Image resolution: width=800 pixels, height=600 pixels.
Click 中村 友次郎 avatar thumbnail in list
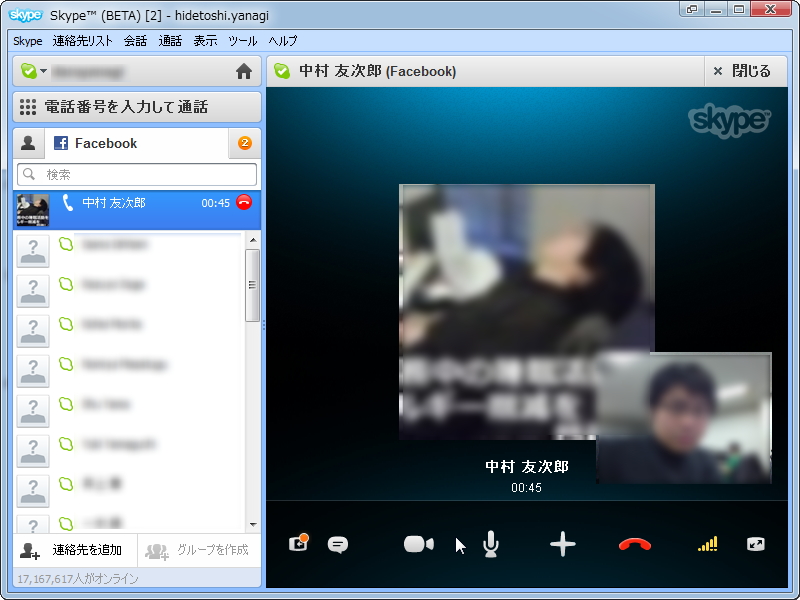click(x=33, y=210)
